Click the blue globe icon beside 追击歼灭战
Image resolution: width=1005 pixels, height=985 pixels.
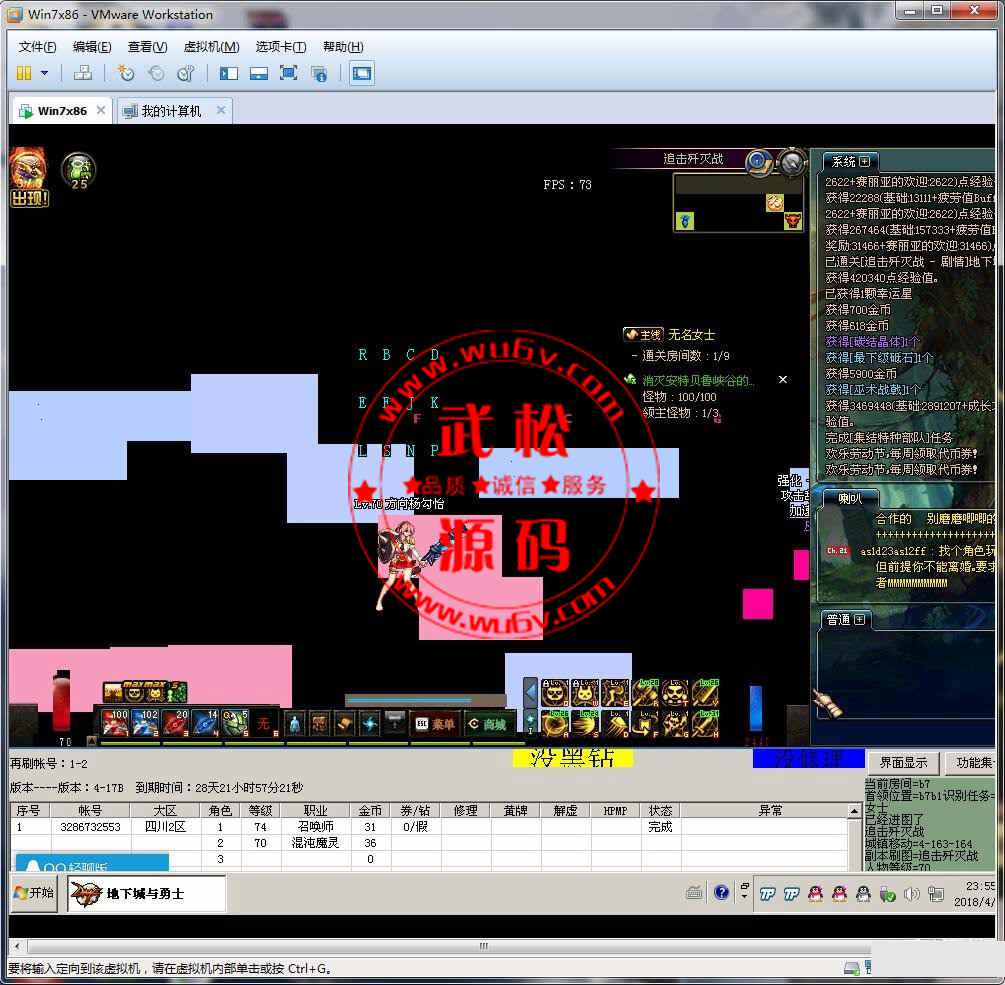click(x=759, y=161)
